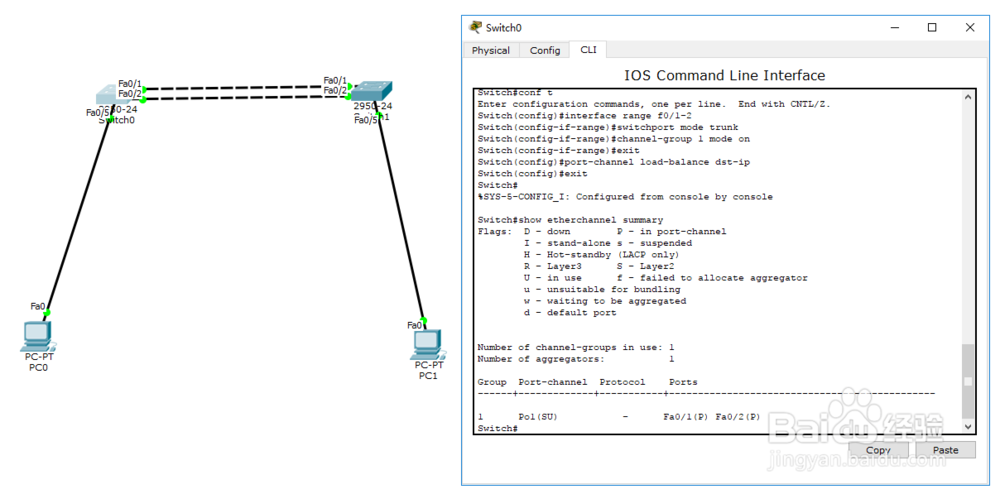Select the 2950-24 switch on the right
1000x494 pixels.
(x=372, y=91)
